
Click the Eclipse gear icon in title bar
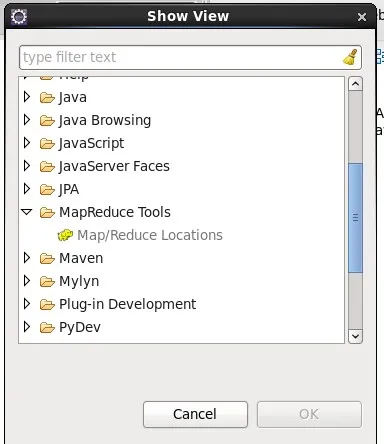point(19,17)
